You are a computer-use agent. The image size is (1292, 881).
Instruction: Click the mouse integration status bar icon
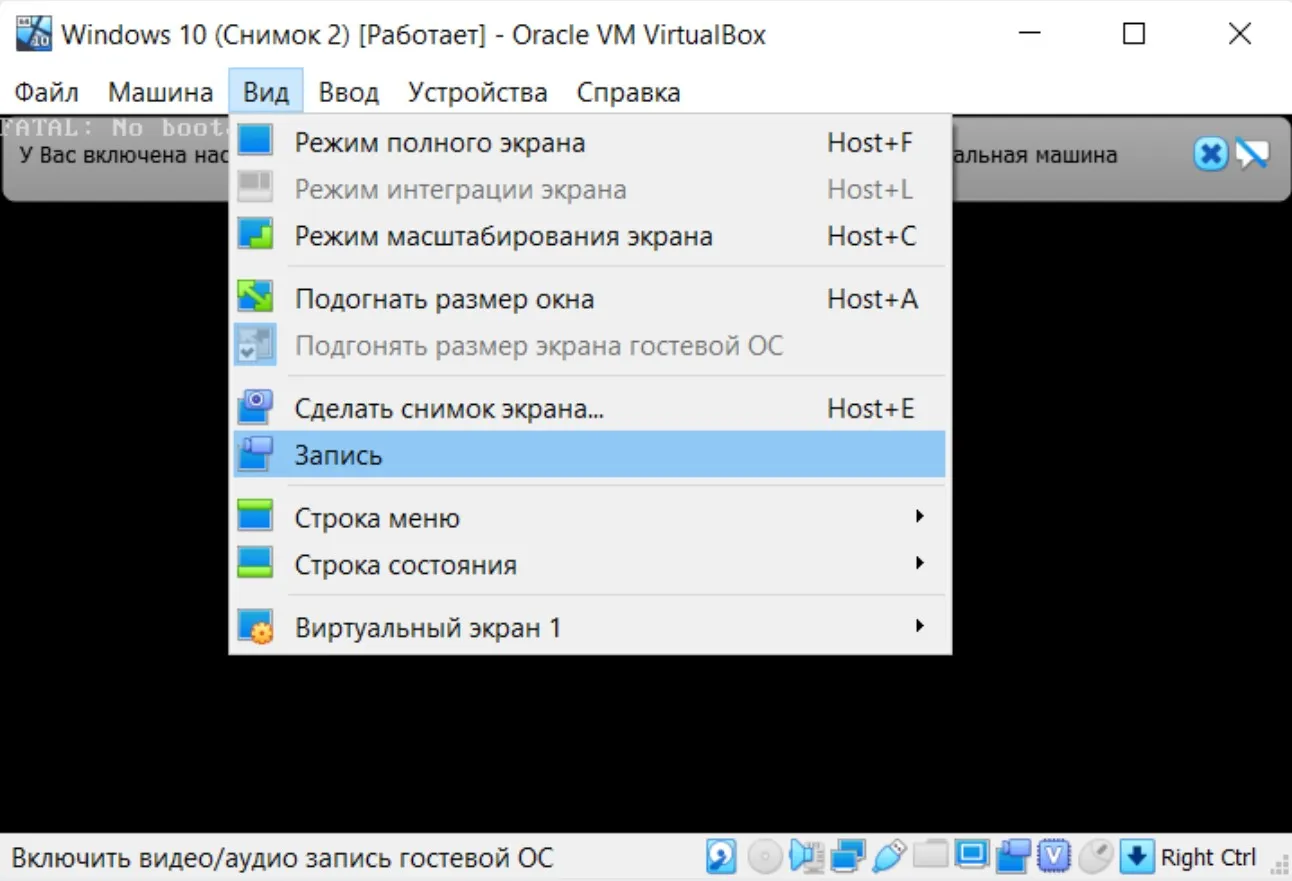tap(1096, 856)
